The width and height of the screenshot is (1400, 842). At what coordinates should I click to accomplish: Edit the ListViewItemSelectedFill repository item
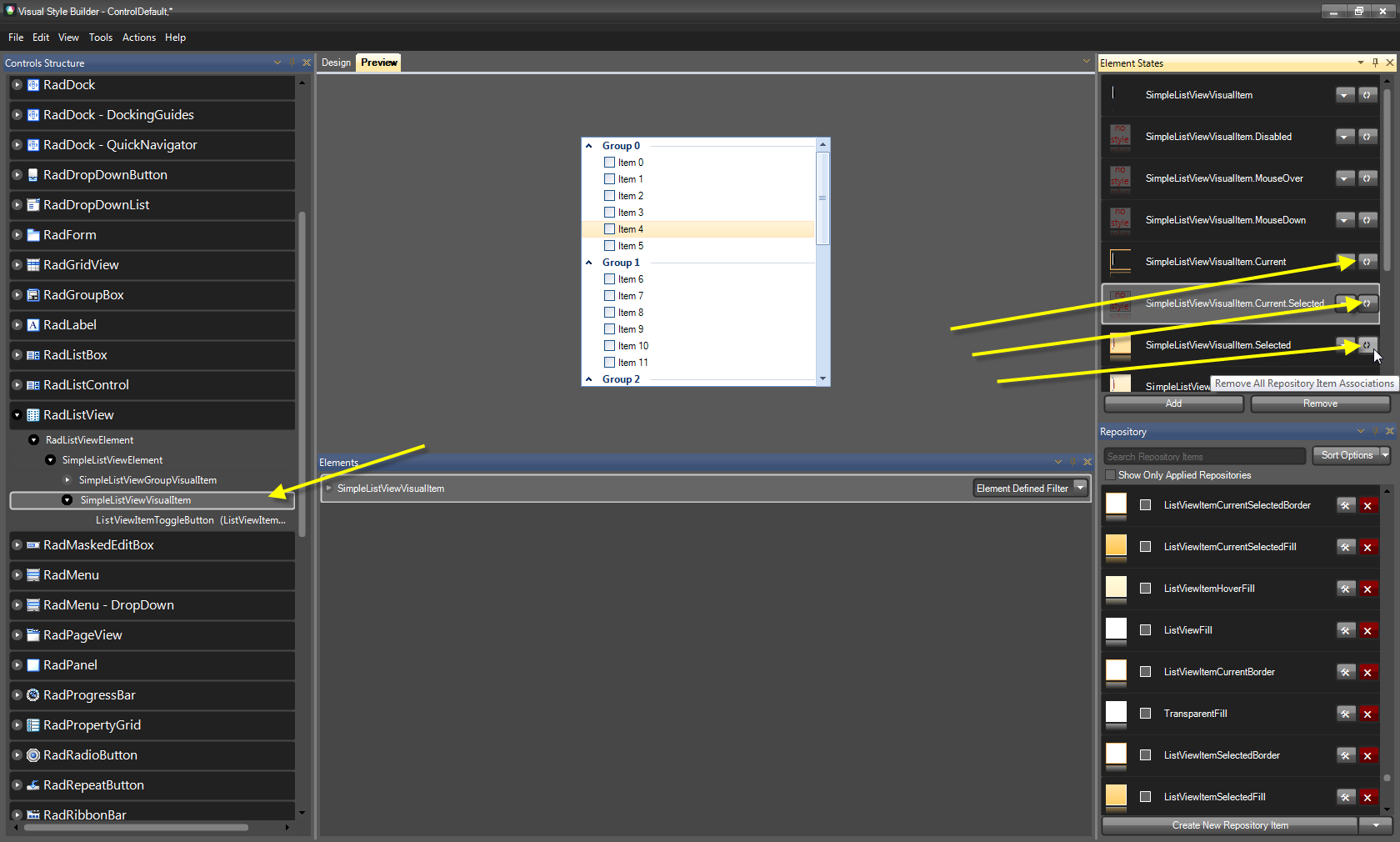1346,797
